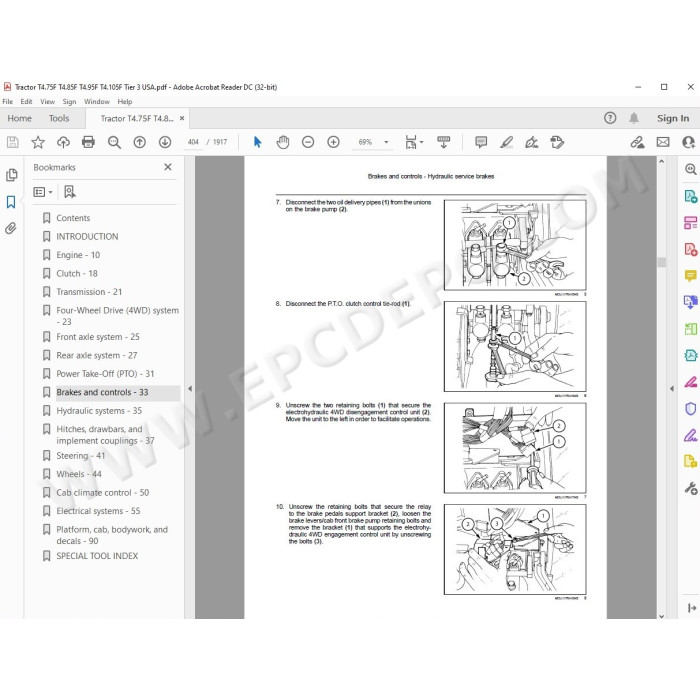Activate the Hand pan tool

point(283,142)
